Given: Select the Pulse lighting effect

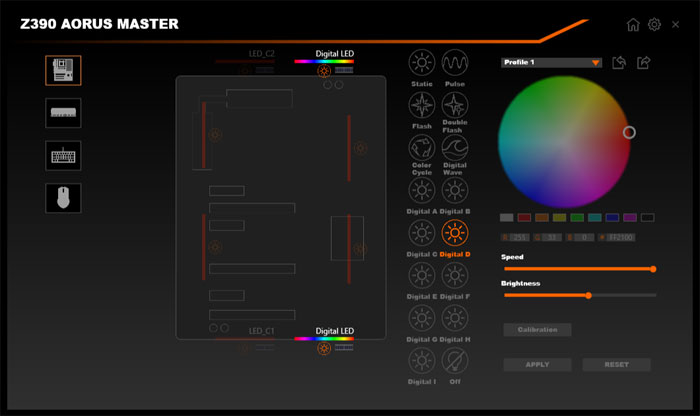Looking at the screenshot, I should tap(454, 62).
